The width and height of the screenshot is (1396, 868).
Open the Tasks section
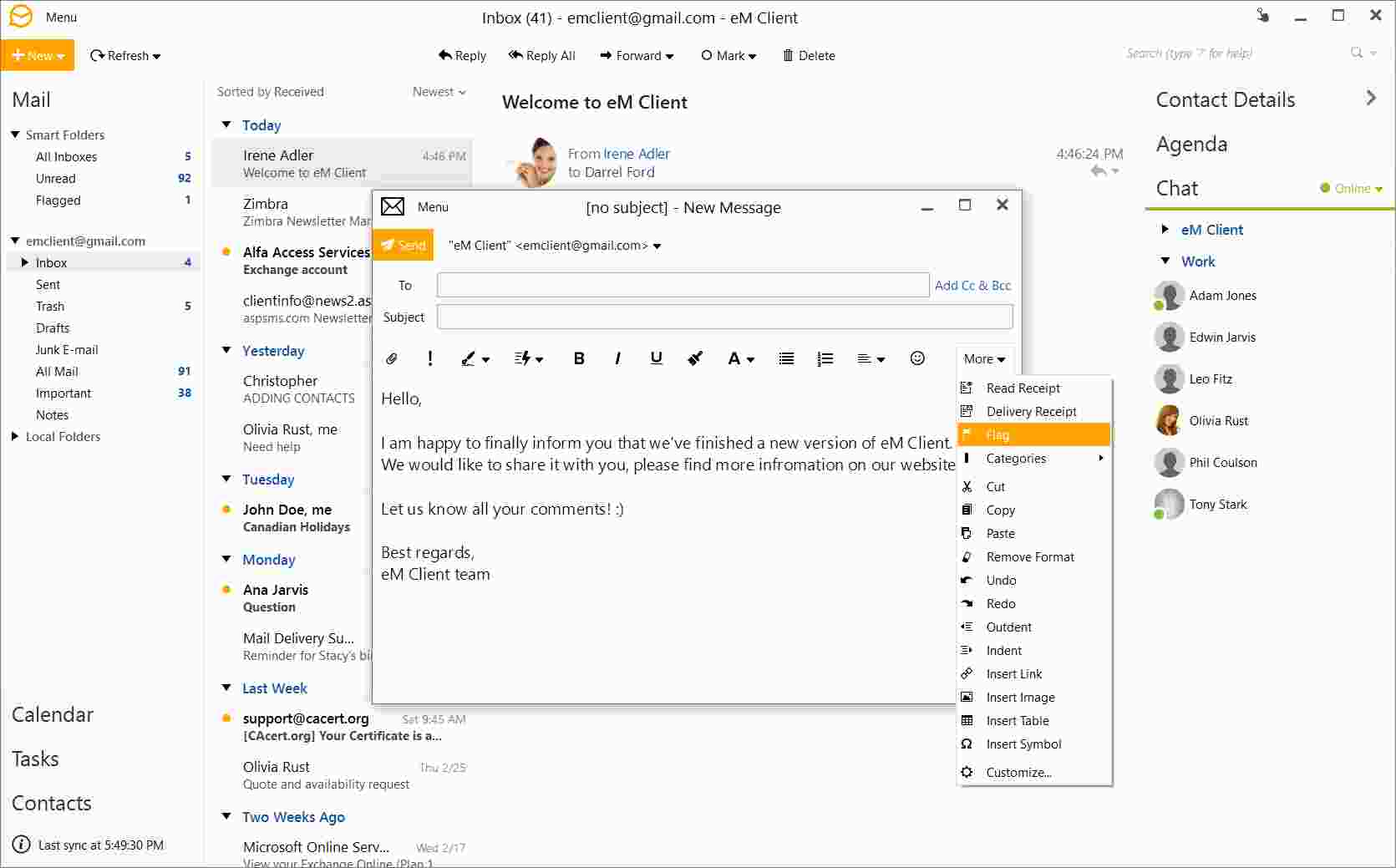tap(35, 759)
